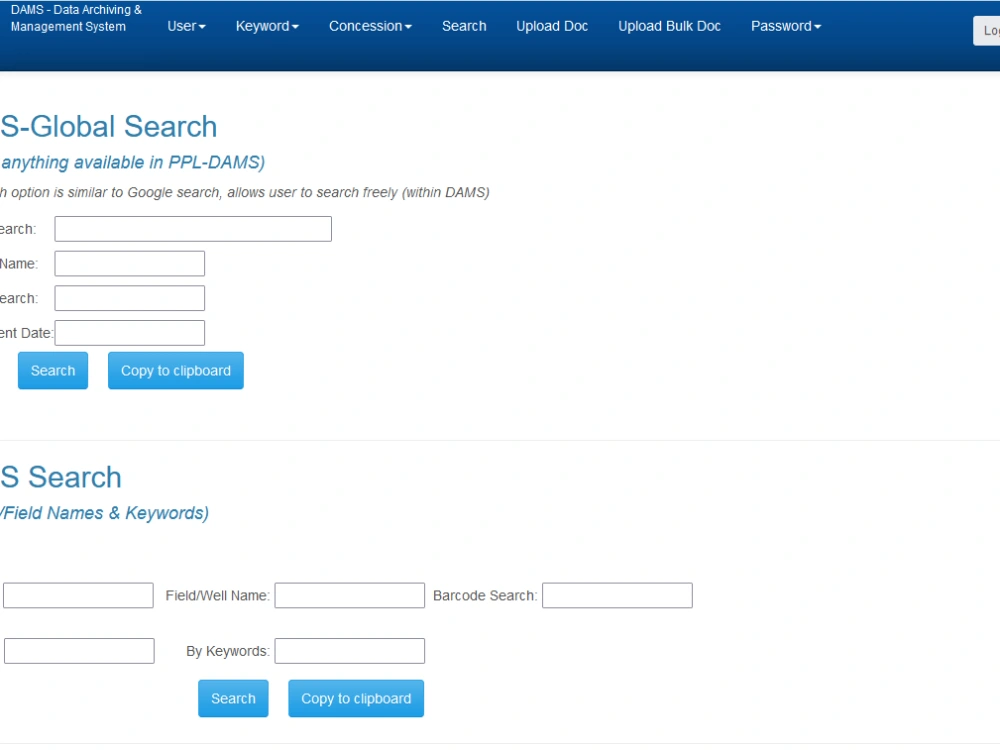Click the Log out button top right
This screenshot has width=1000, height=750.
pyautogui.click(x=989, y=31)
